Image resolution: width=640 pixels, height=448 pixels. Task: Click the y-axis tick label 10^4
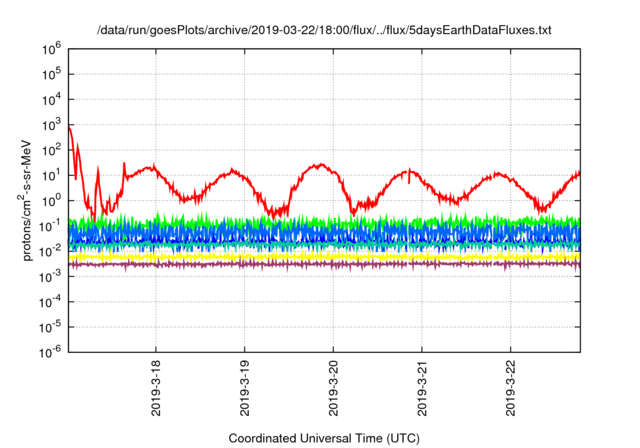[51, 100]
